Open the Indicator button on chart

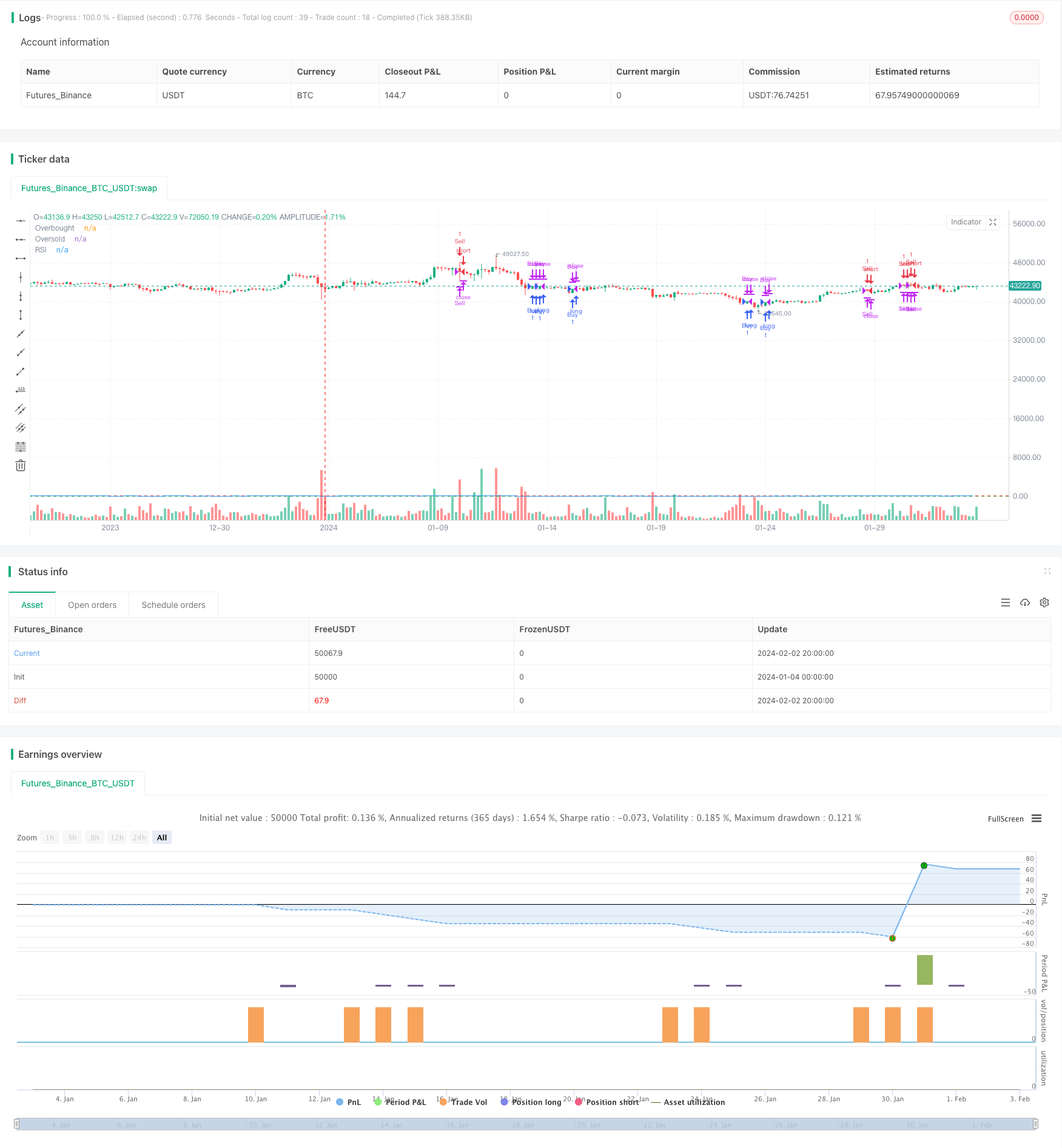(x=966, y=222)
